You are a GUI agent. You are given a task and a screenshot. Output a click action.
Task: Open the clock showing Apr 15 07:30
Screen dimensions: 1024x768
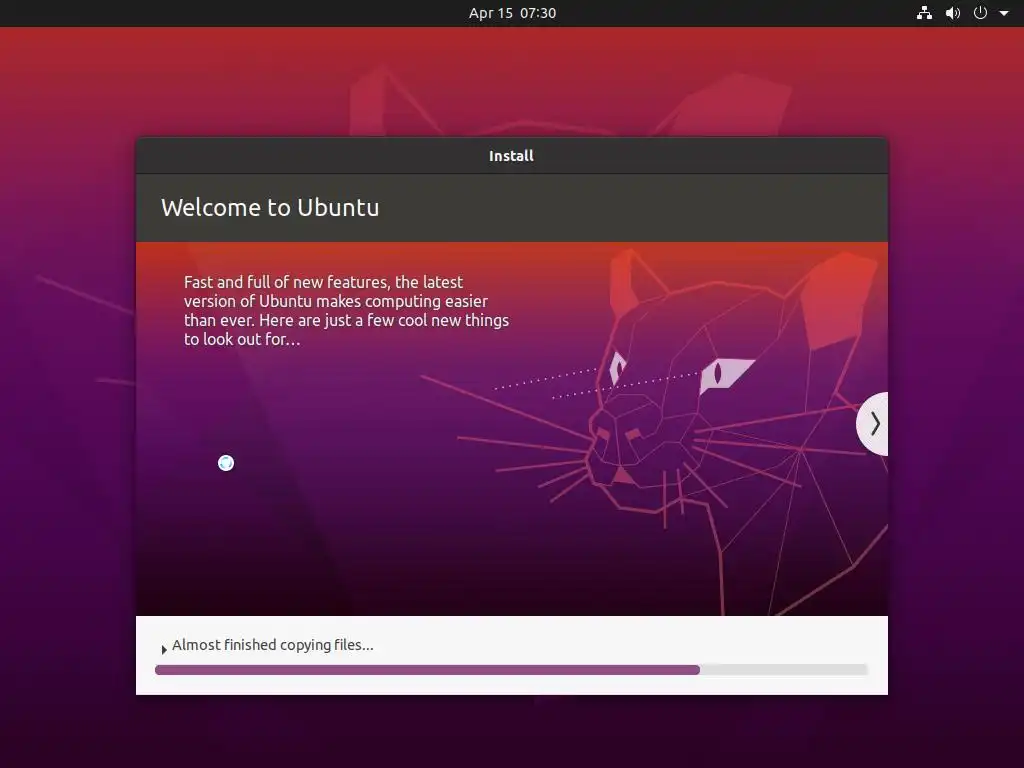click(512, 13)
